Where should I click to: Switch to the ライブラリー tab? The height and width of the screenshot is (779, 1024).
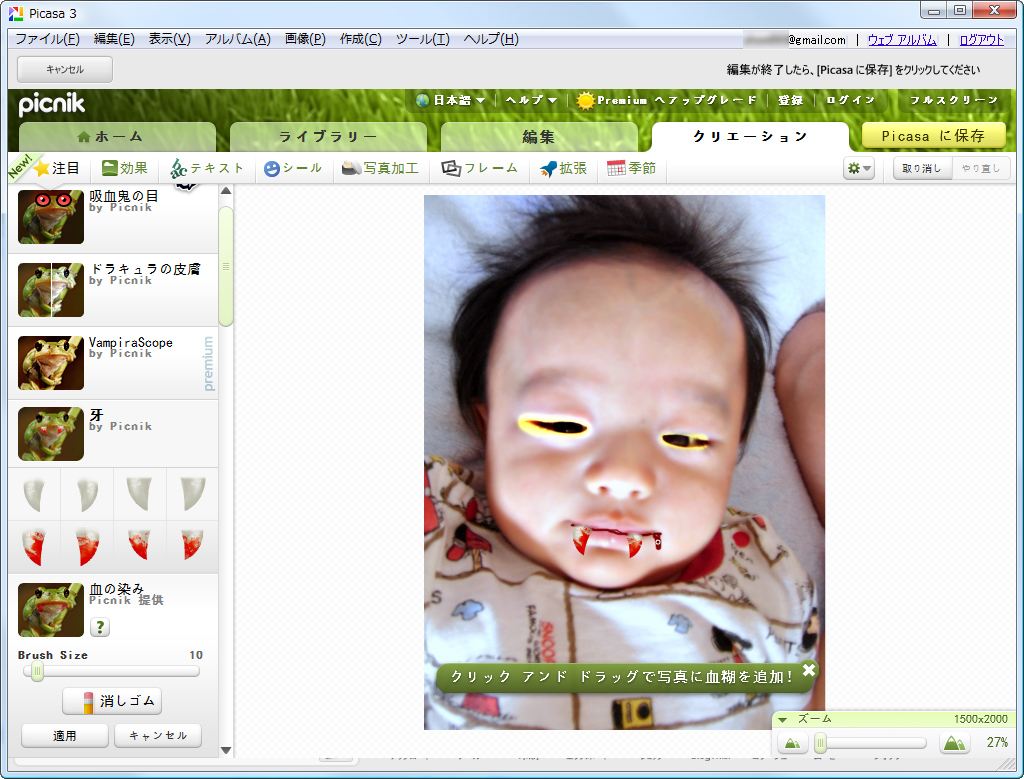[327, 136]
